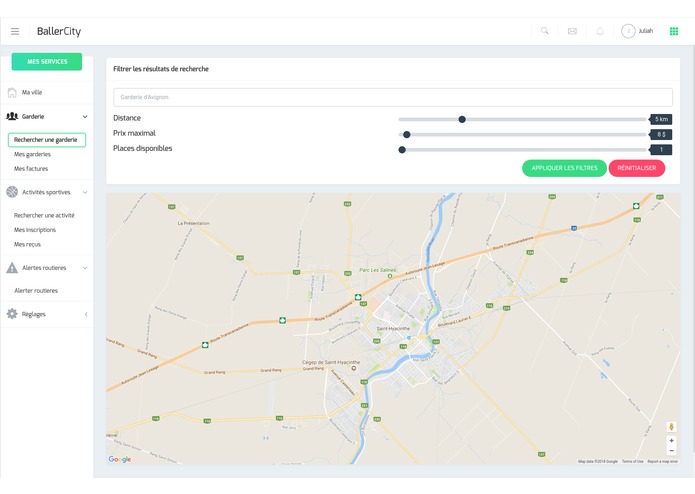This screenshot has height=494, width=695.
Task: Open Mes reçus
Action: (x=27, y=245)
